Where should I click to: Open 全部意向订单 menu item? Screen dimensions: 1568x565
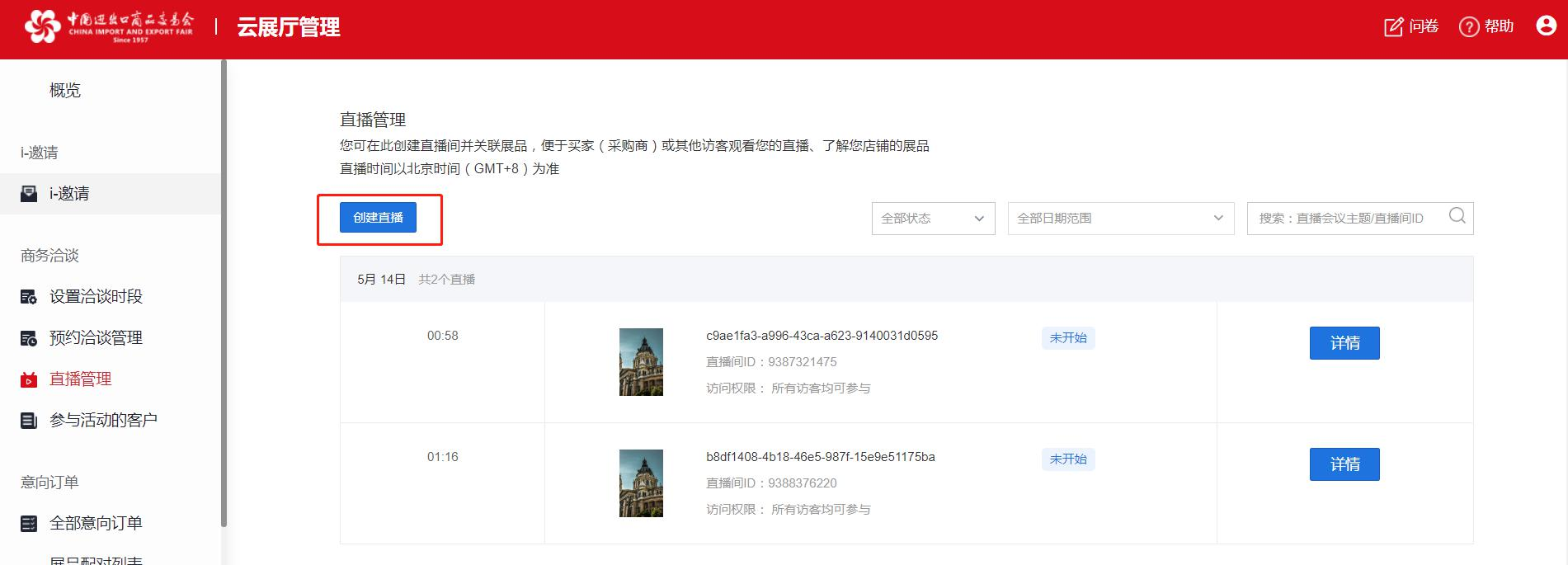tap(96, 523)
